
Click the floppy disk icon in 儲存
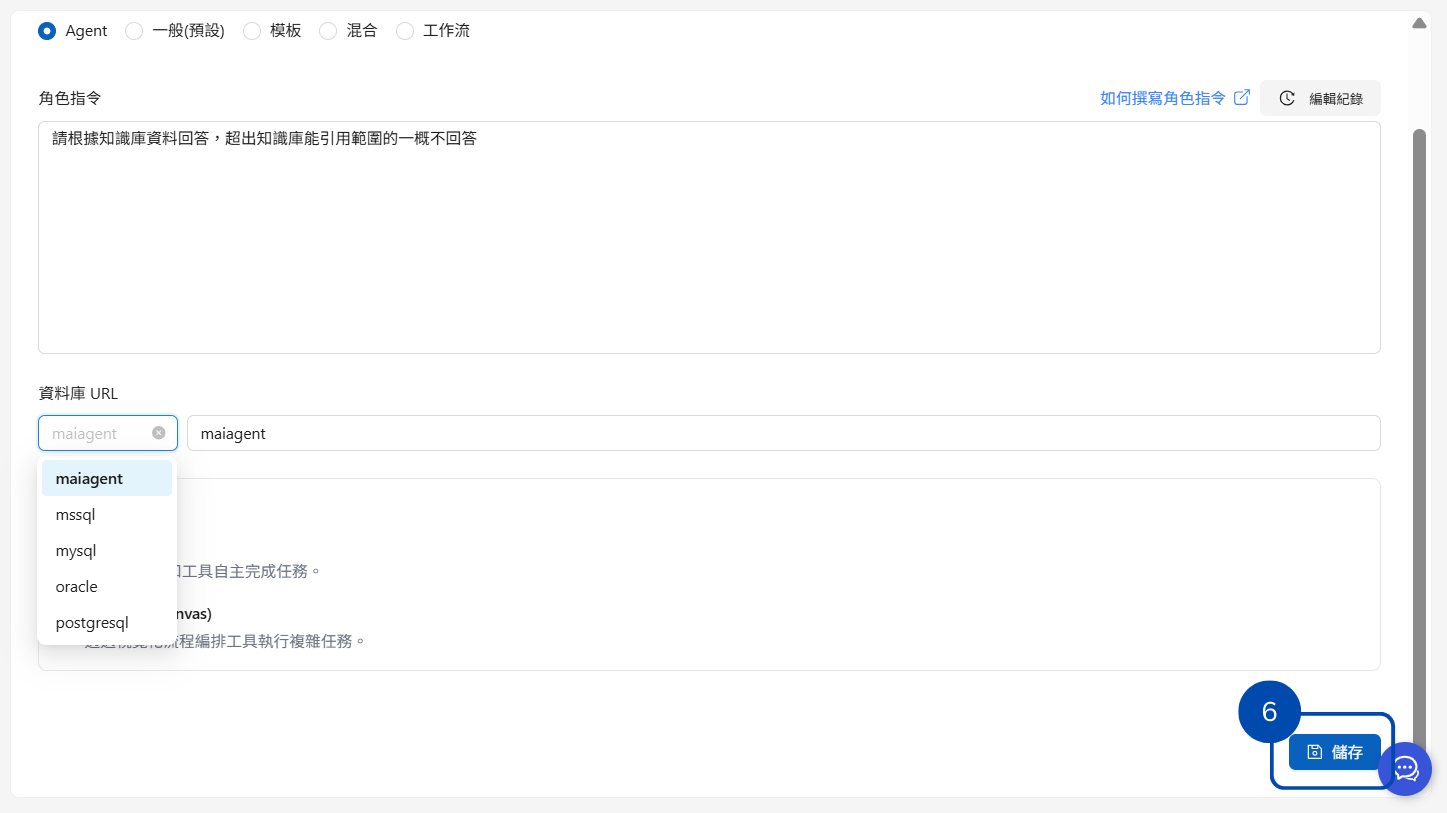point(1315,752)
